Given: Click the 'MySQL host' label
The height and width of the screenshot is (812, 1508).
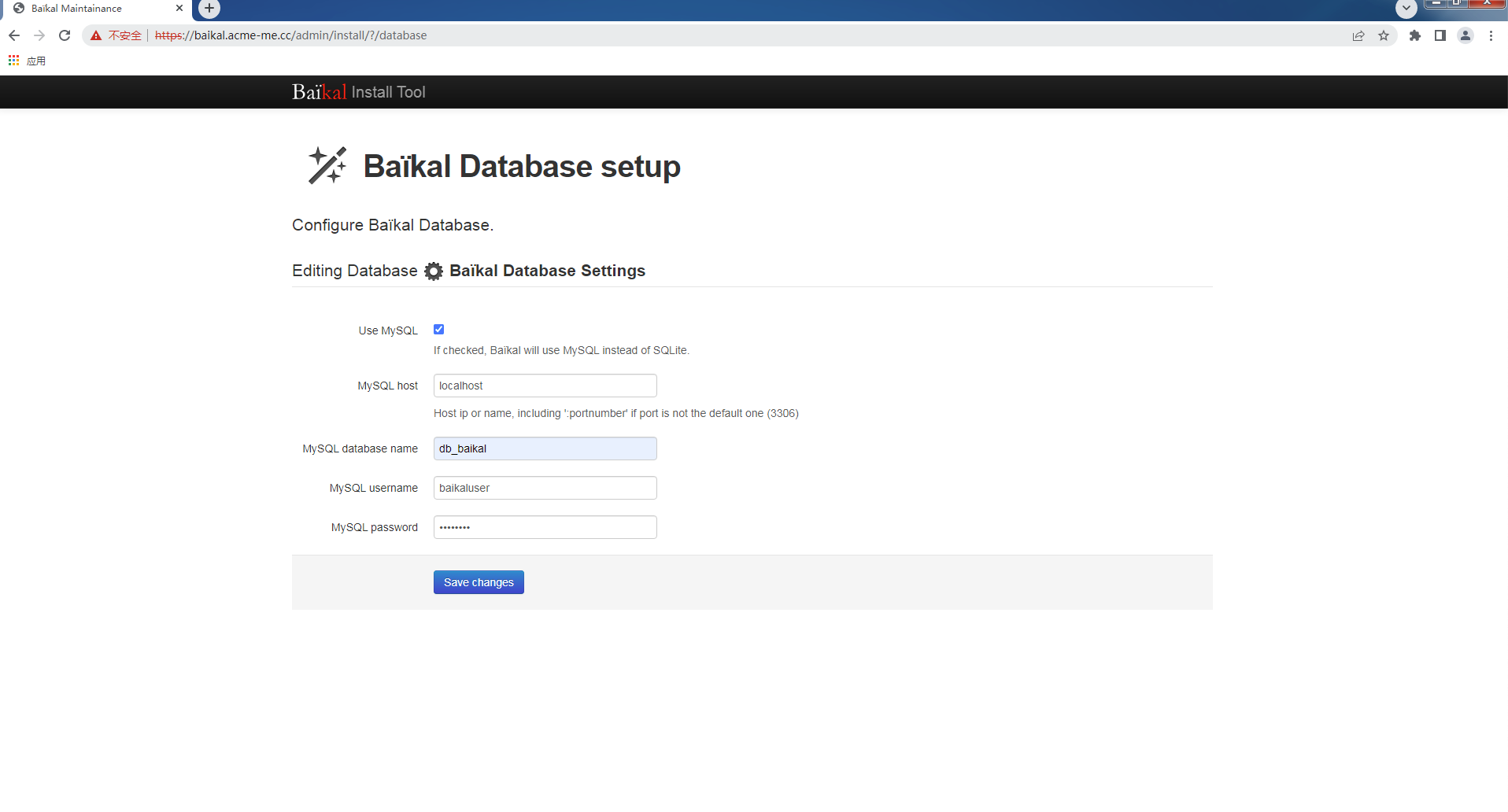Looking at the screenshot, I should pyautogui.click(x=387, y=386).
